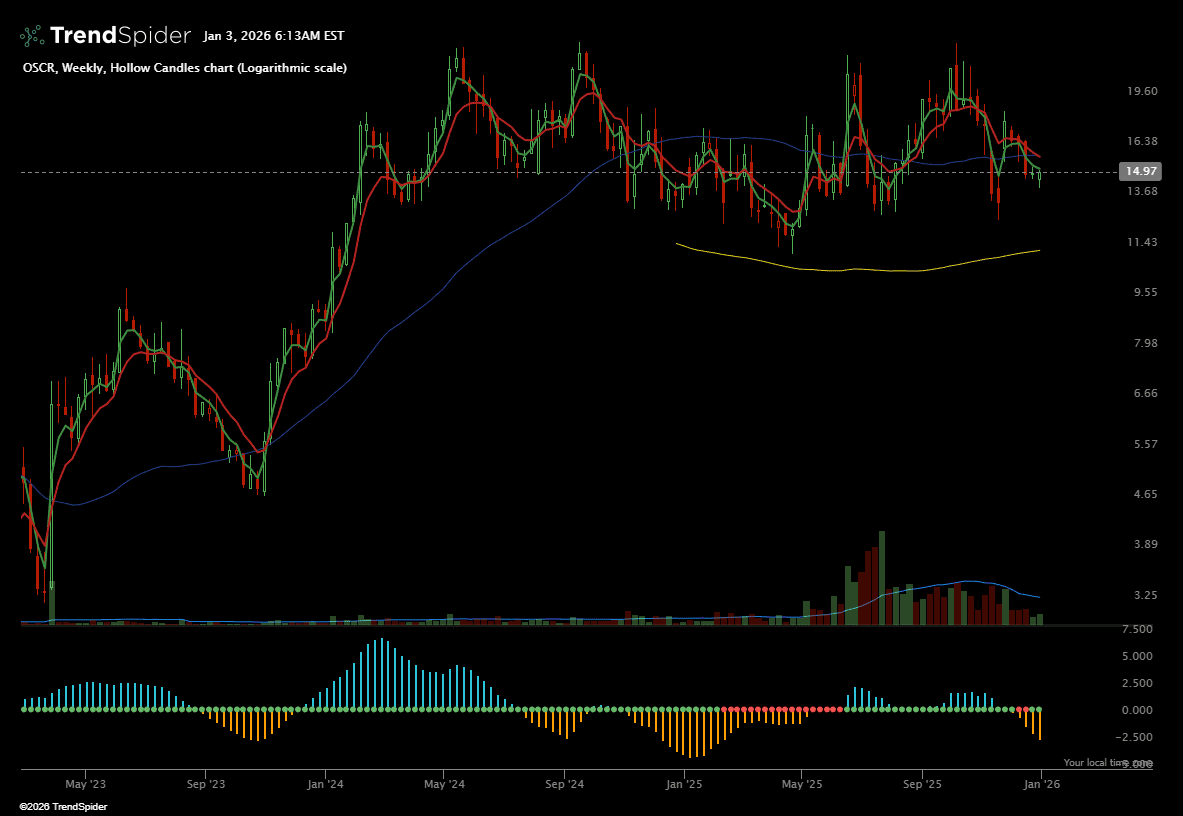The width and height of the screenshot is (1183, 816).
Task: Click the tallest volume bar
Action: coord(882,578)
